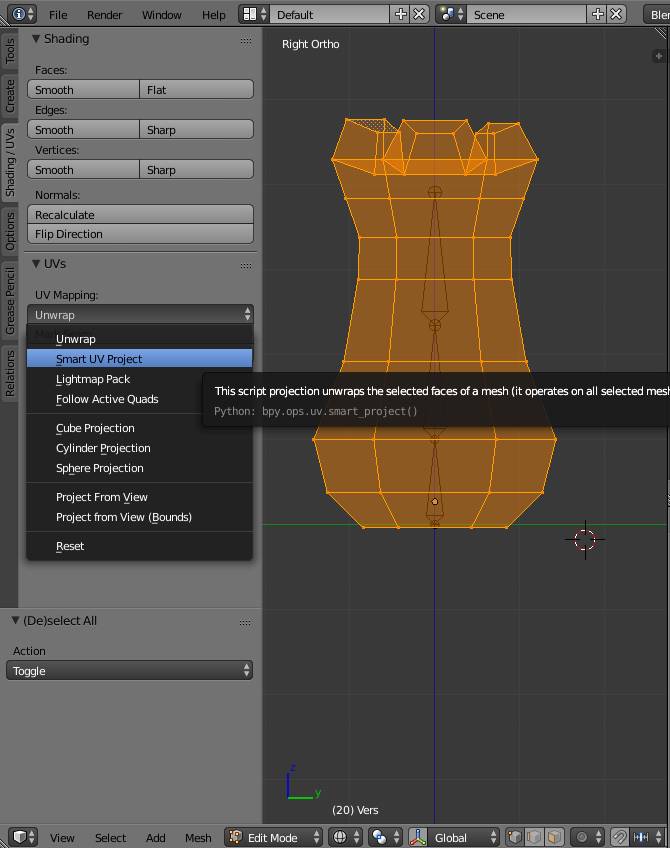The width and height of the screenshot is (670, 848).
Task: Click the Shading panel grip dots
Action: 246,41
